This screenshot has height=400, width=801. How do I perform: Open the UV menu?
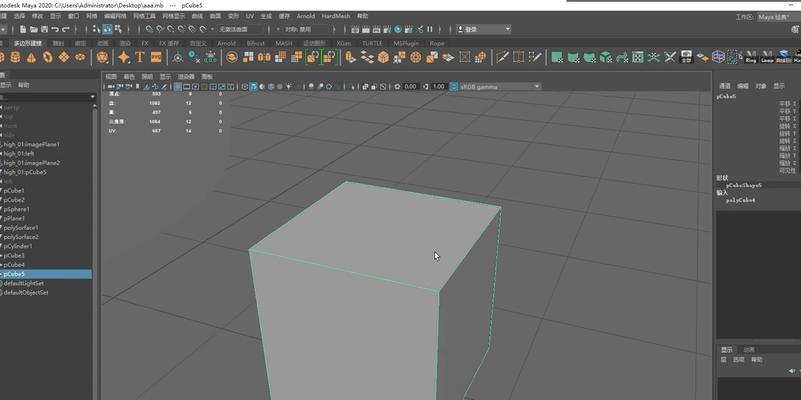(x=250, y=16)
